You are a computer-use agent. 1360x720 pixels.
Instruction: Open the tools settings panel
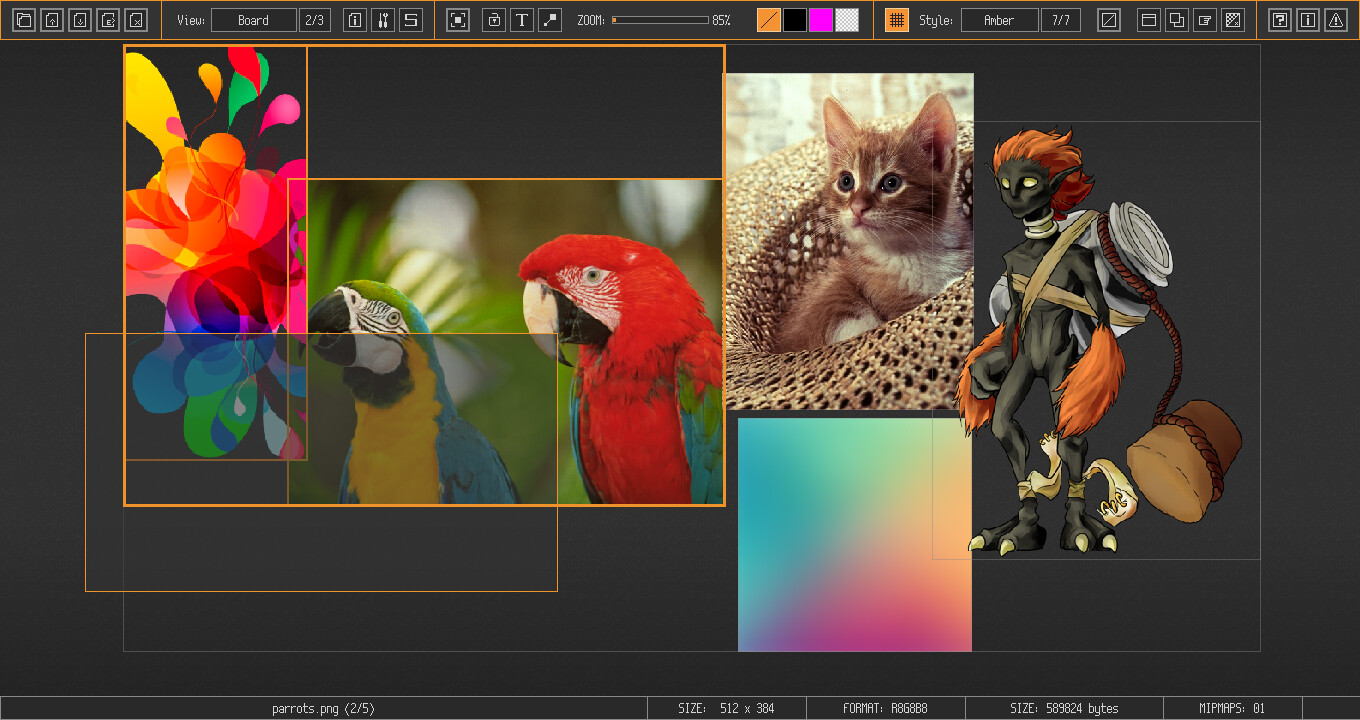point(384,19)
